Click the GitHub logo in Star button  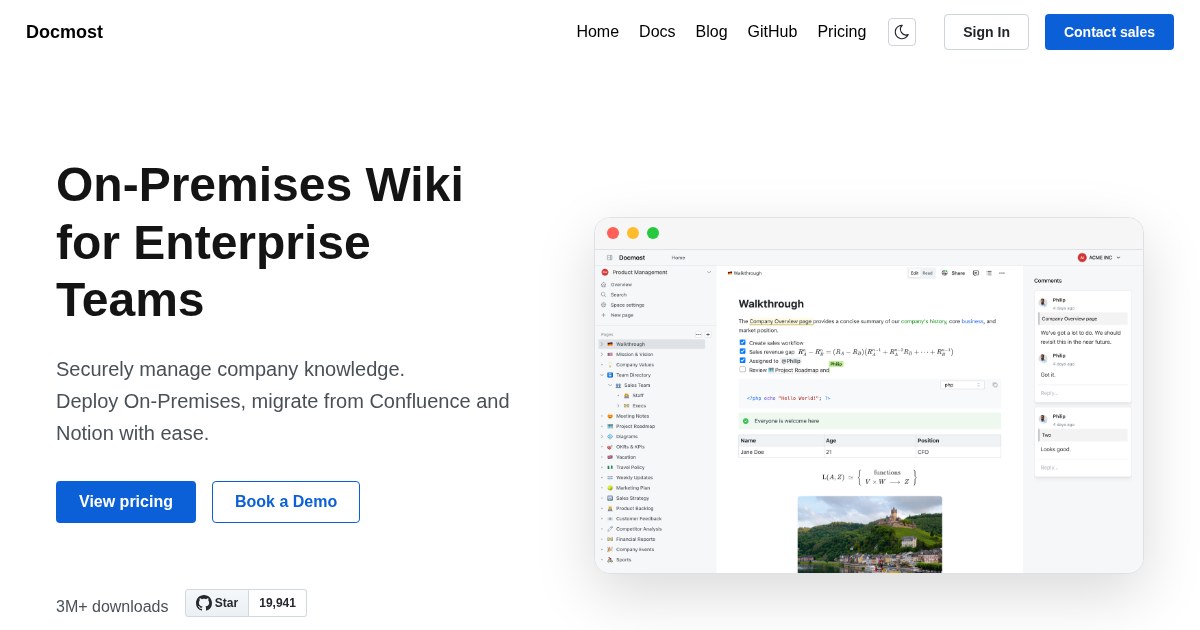pyautogui.click(x=204, y=603)
